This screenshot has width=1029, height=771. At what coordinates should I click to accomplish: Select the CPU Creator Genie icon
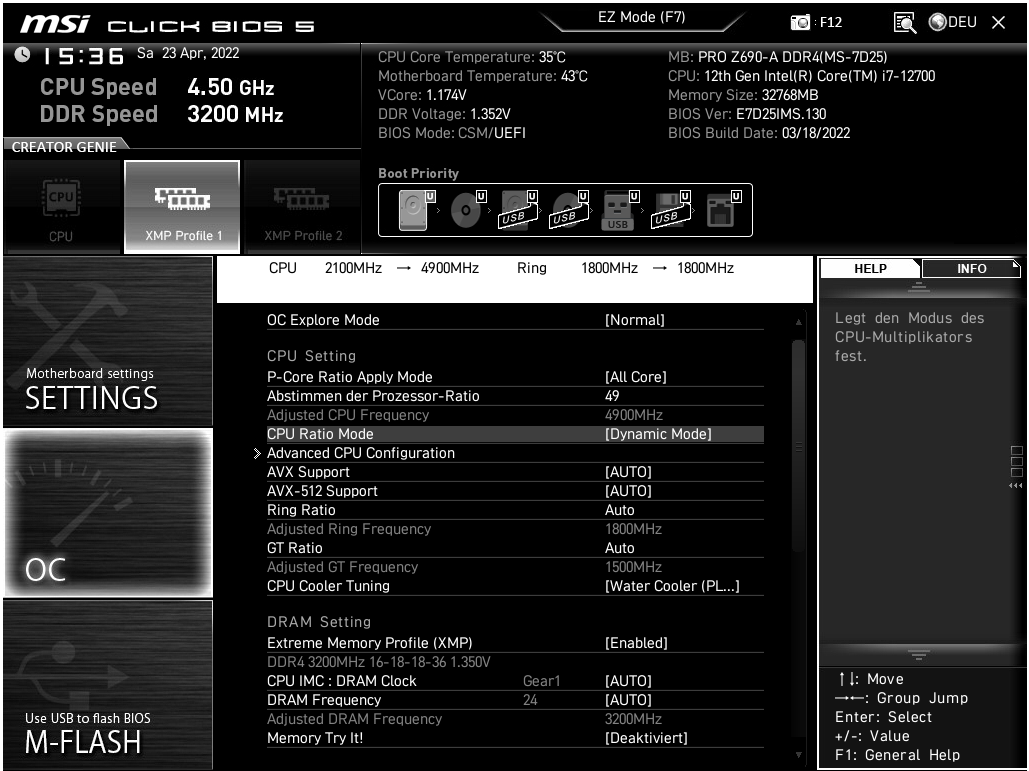(x=61, y=207)
